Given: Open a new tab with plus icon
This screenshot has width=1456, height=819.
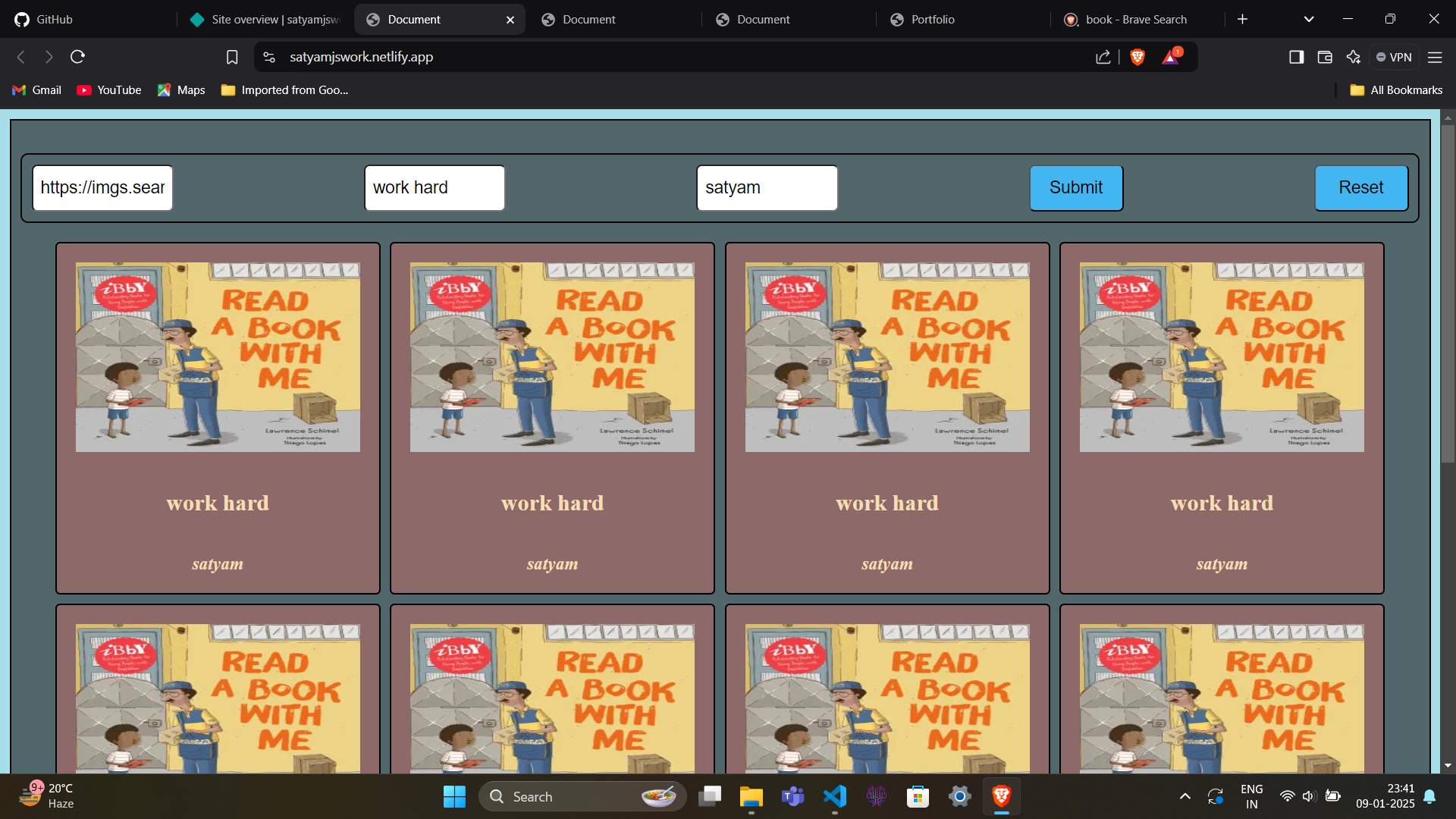Looking at the screenshot, I should [1242, 19].
